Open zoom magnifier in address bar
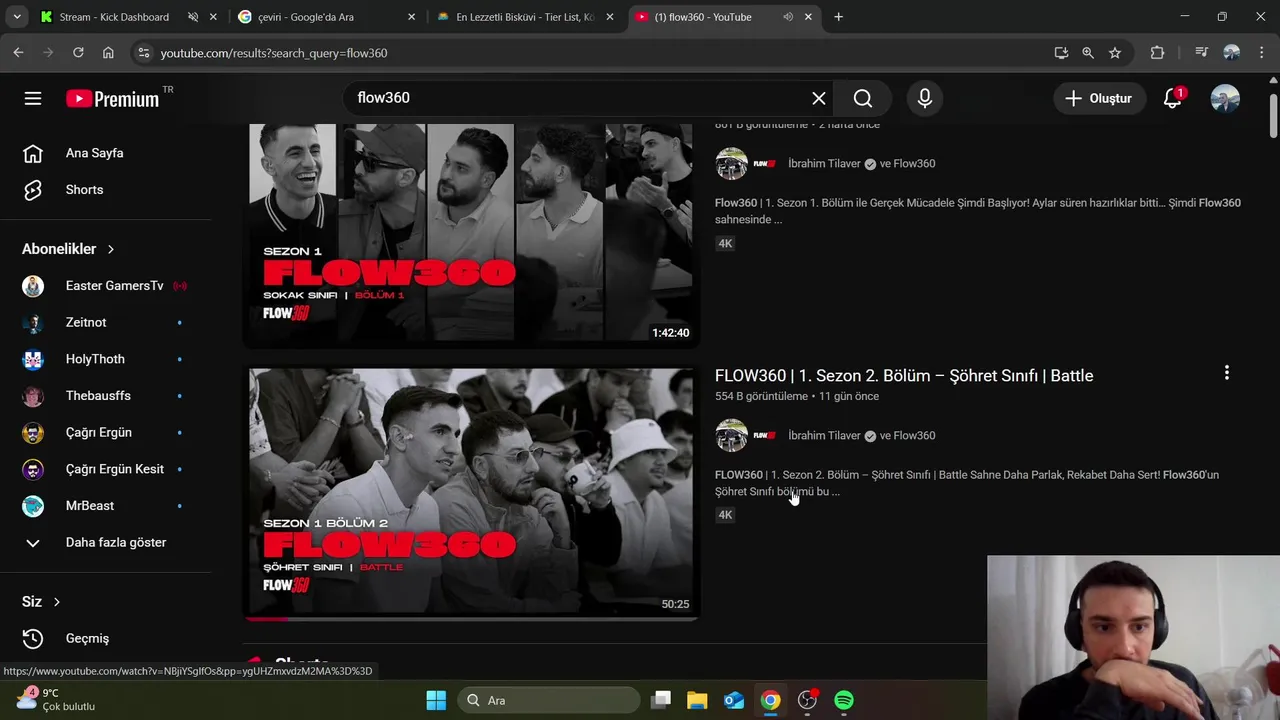 coord(1088,53)
